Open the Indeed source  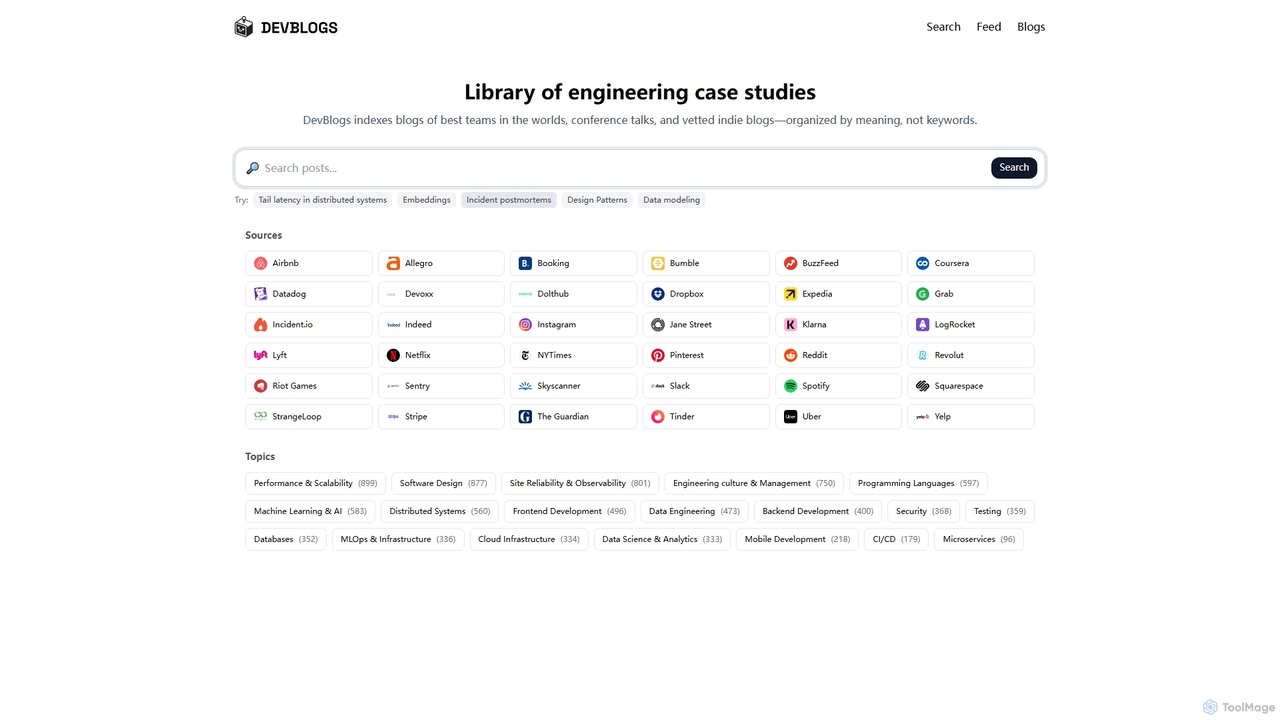pos(441,325)
